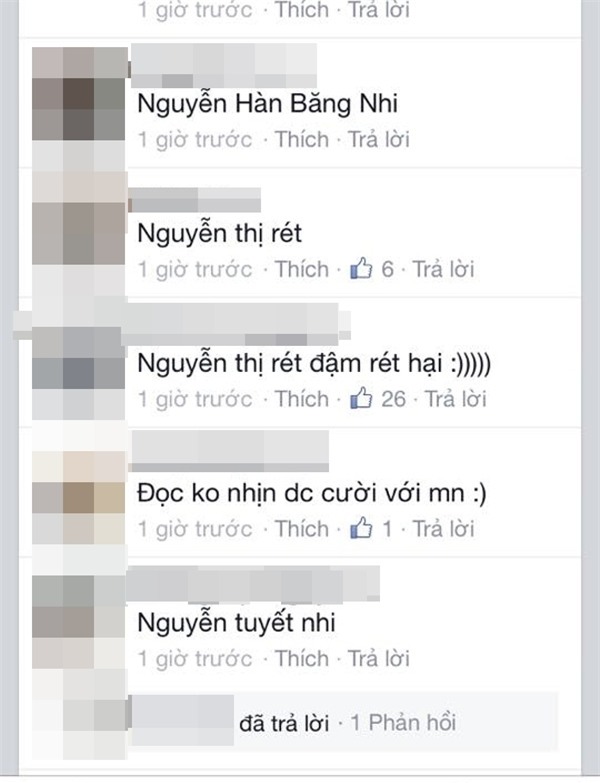Open avatar beside 'Nguyễn tuyết nhi' comment
This screenshot has width=600, height=783.
[x=78, y=622]
